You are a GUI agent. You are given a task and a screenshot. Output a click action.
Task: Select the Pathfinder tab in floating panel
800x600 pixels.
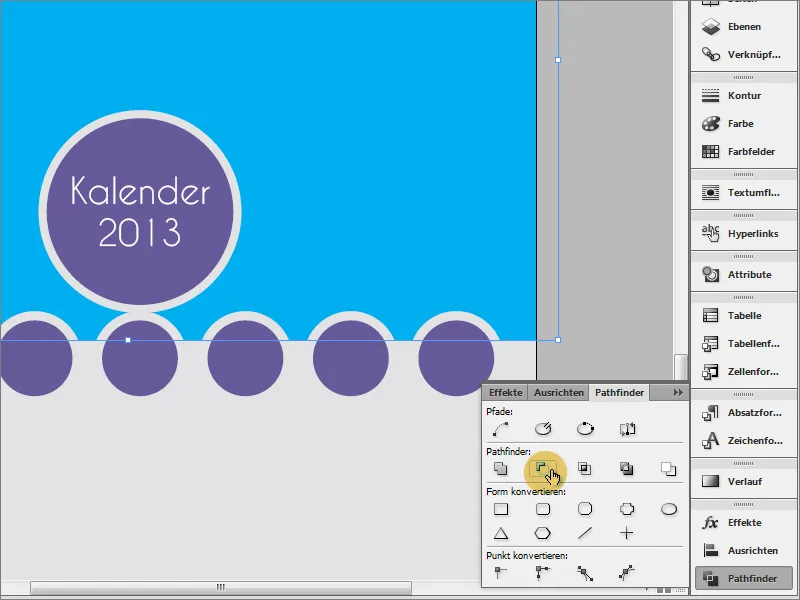tap(619, 392)
